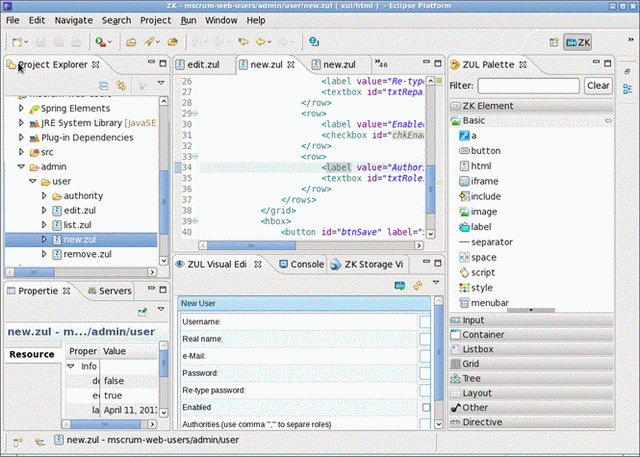This screenshot has width=640, height=457.
Task: Open the Layout palette category
Action: pos(531,393)
